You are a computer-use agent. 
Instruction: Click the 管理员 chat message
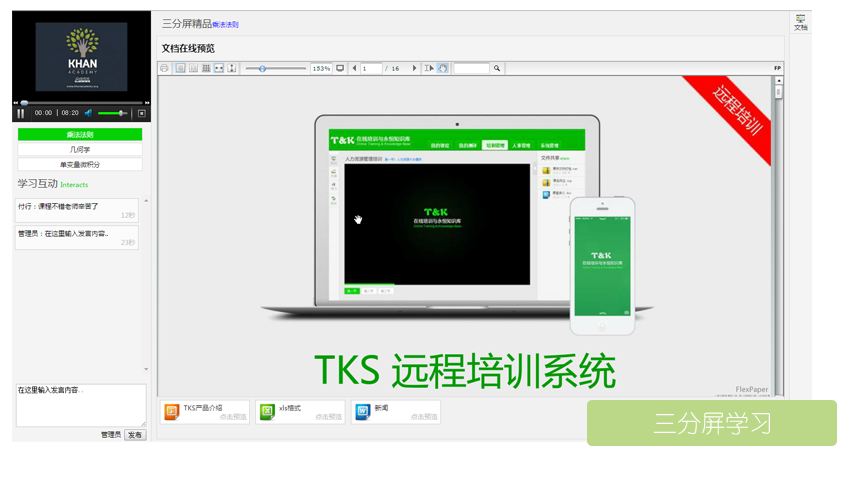[x=77, y=237]
